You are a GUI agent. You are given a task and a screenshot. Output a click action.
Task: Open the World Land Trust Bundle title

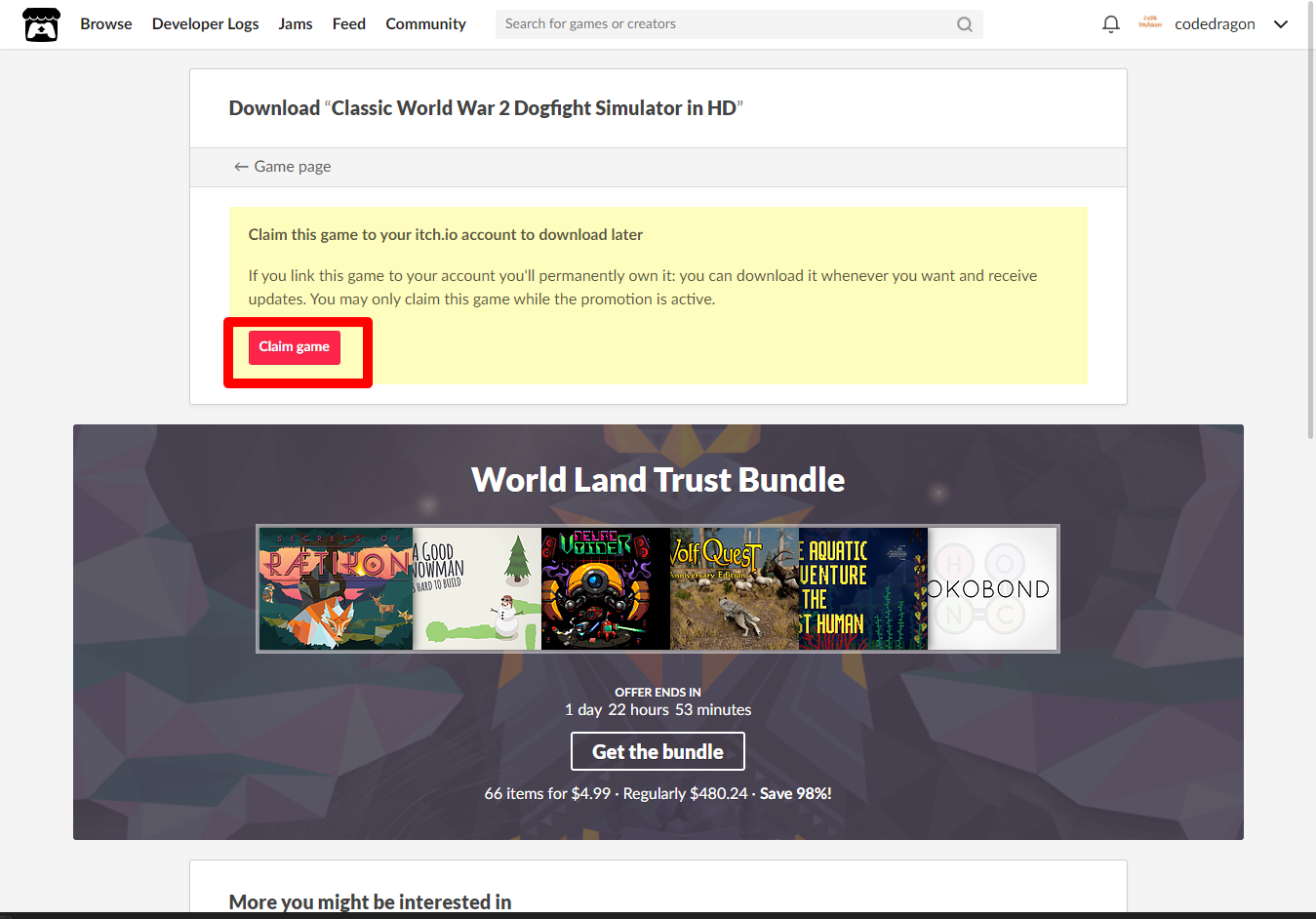658,480
